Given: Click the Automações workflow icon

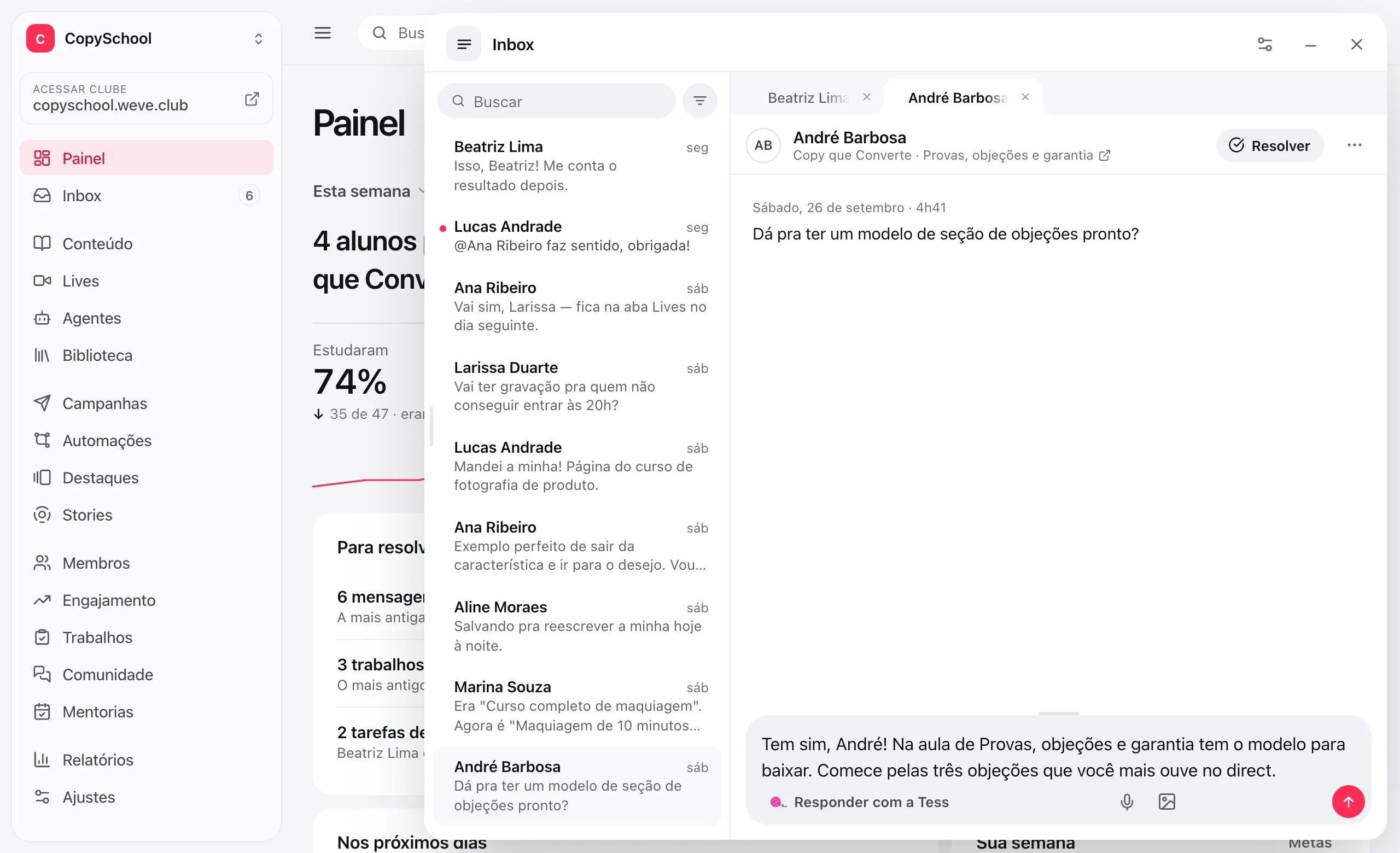Looking at the screenshot, I should 42,440.
